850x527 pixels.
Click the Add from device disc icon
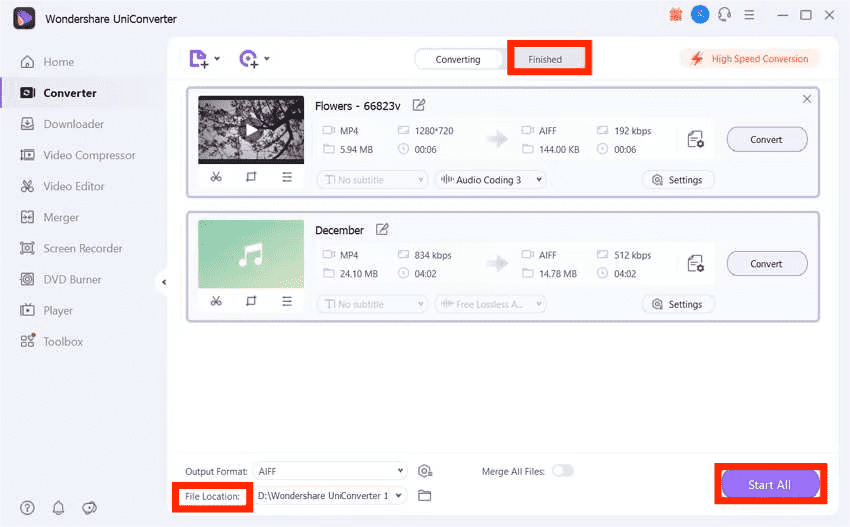(x=248, y=59)
